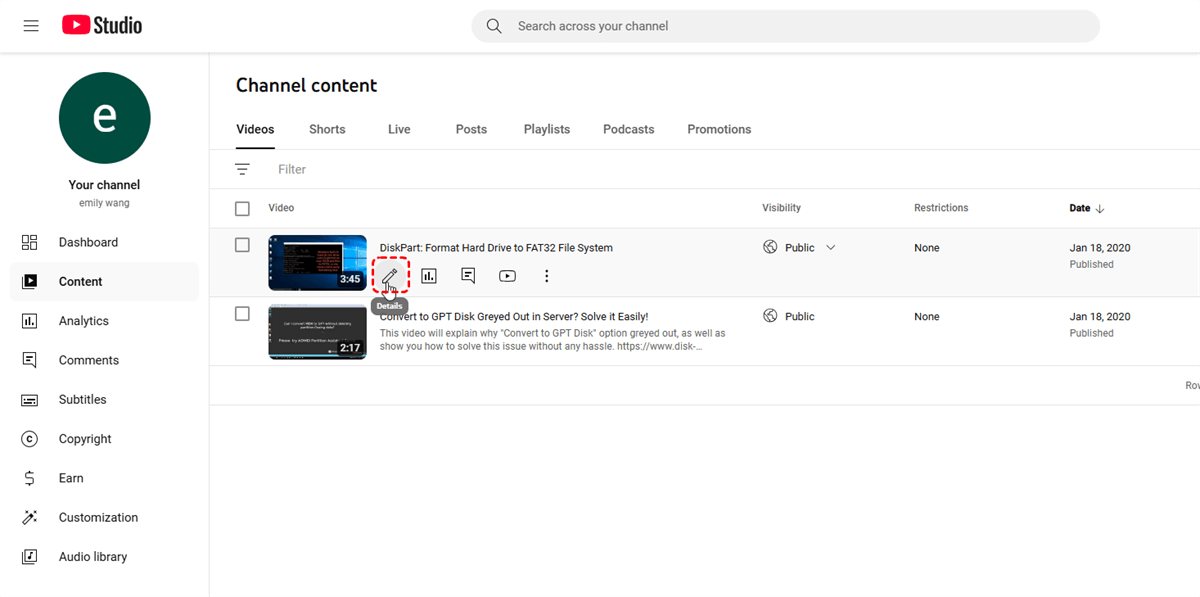
Task: Check the box for DiskPart FAT32 video
Action: (x=242, y=245)
